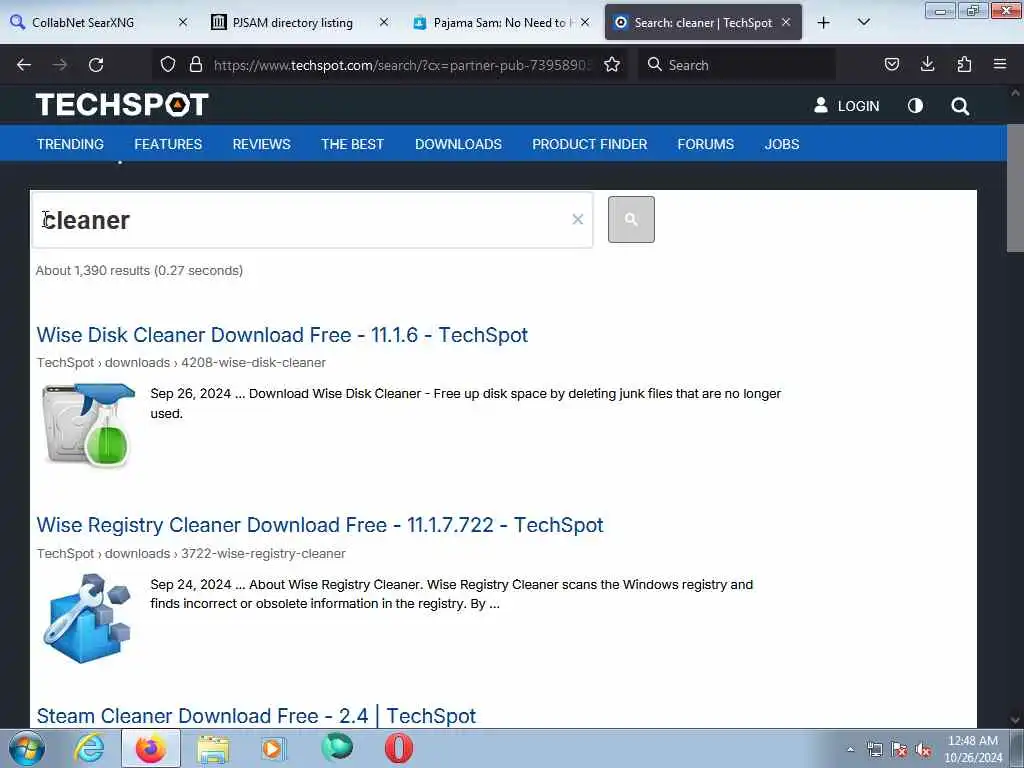
Task: Focus the Firefox toolbar Search box
Action: click(737, 65)
